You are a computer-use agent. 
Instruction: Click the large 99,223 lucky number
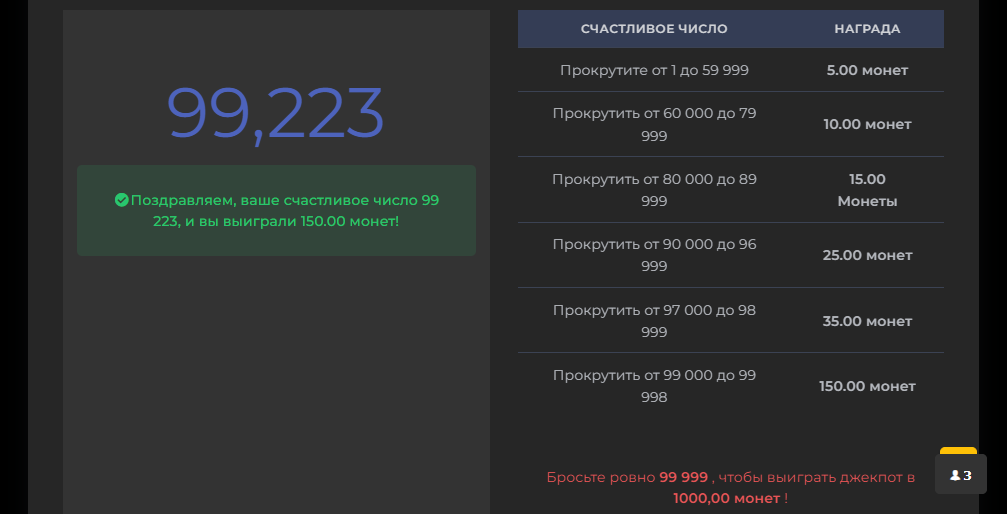(x=276, y=113)
